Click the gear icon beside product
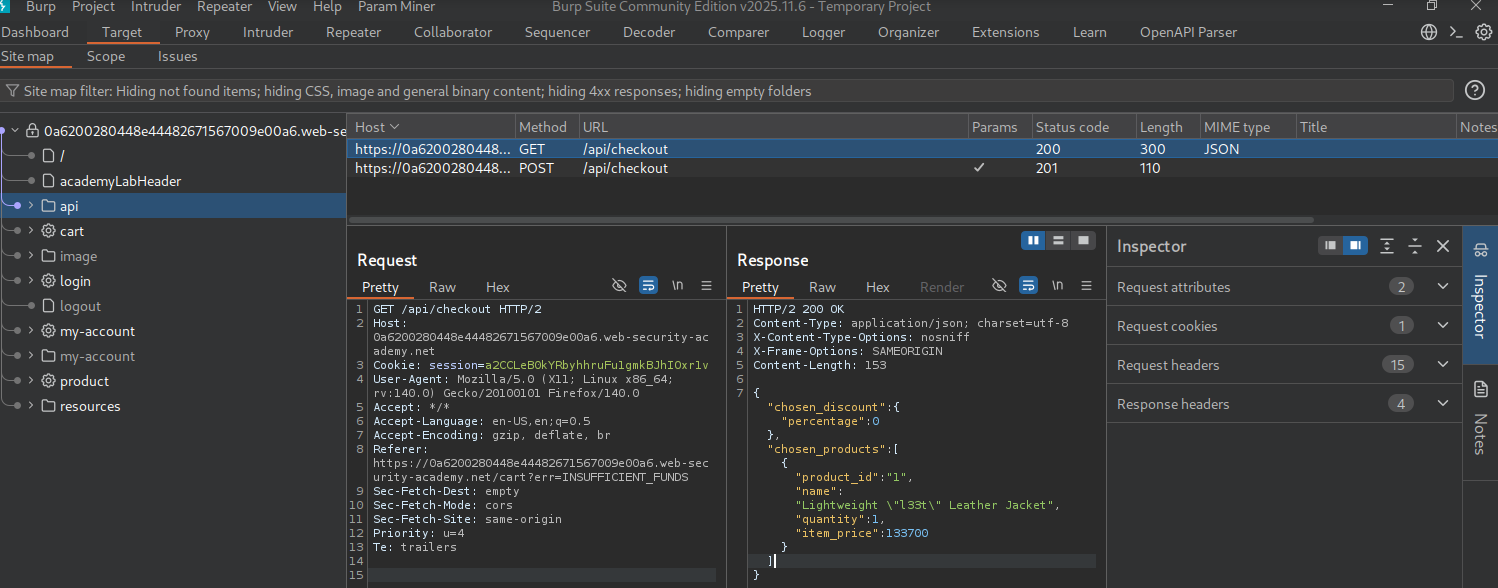This screenshot has height=588, width=1498. (48, 381)
